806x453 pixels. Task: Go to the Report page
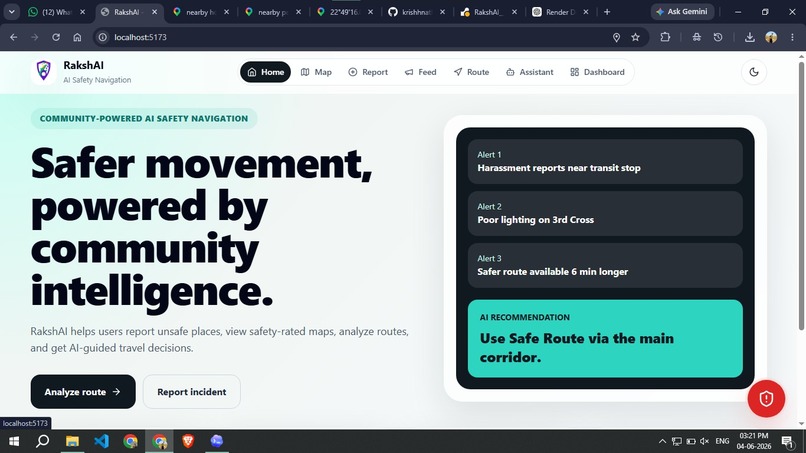point(368,72)
